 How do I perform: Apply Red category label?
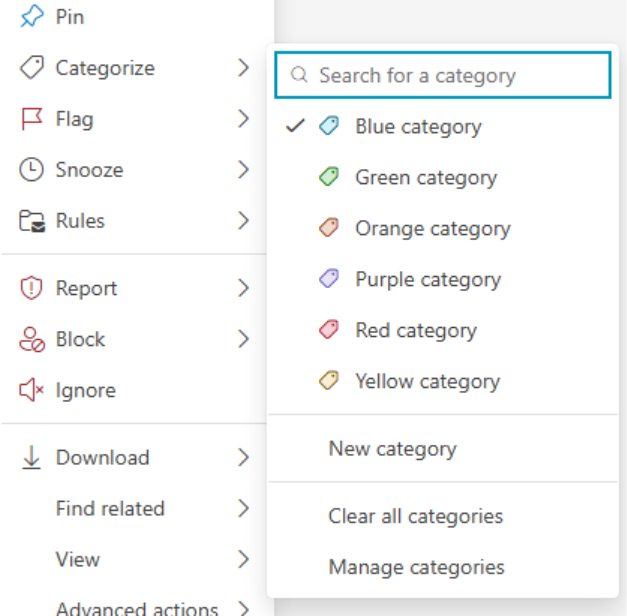(443, 330)
